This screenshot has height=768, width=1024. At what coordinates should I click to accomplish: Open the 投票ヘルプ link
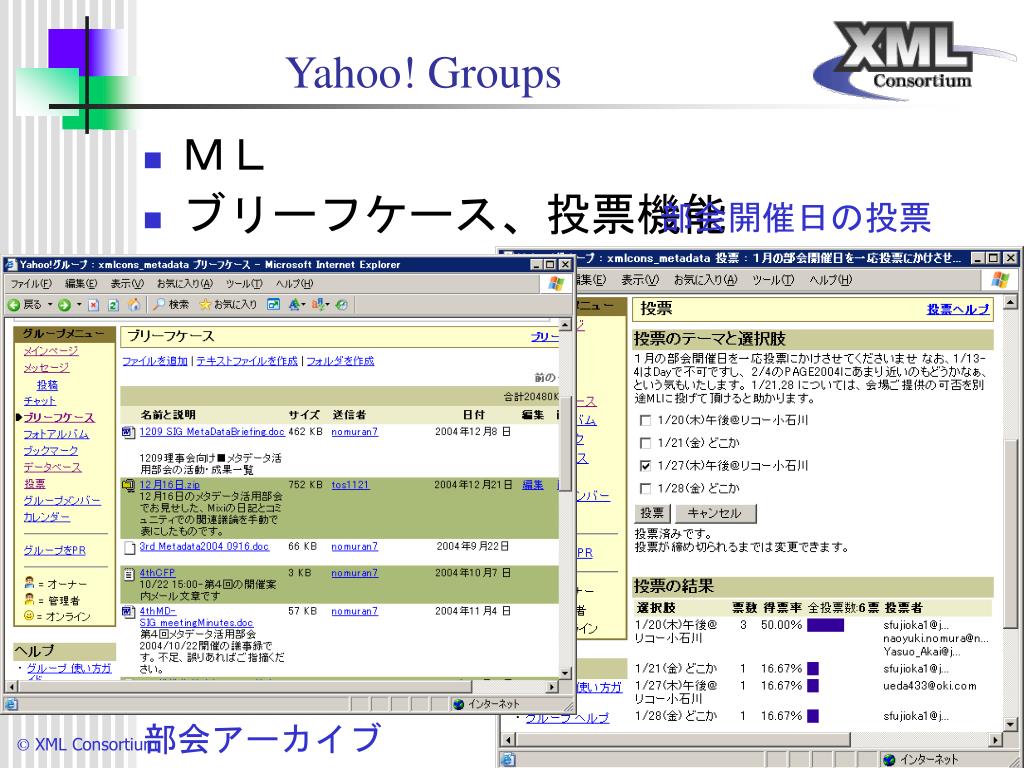click(x=958, y=310)
